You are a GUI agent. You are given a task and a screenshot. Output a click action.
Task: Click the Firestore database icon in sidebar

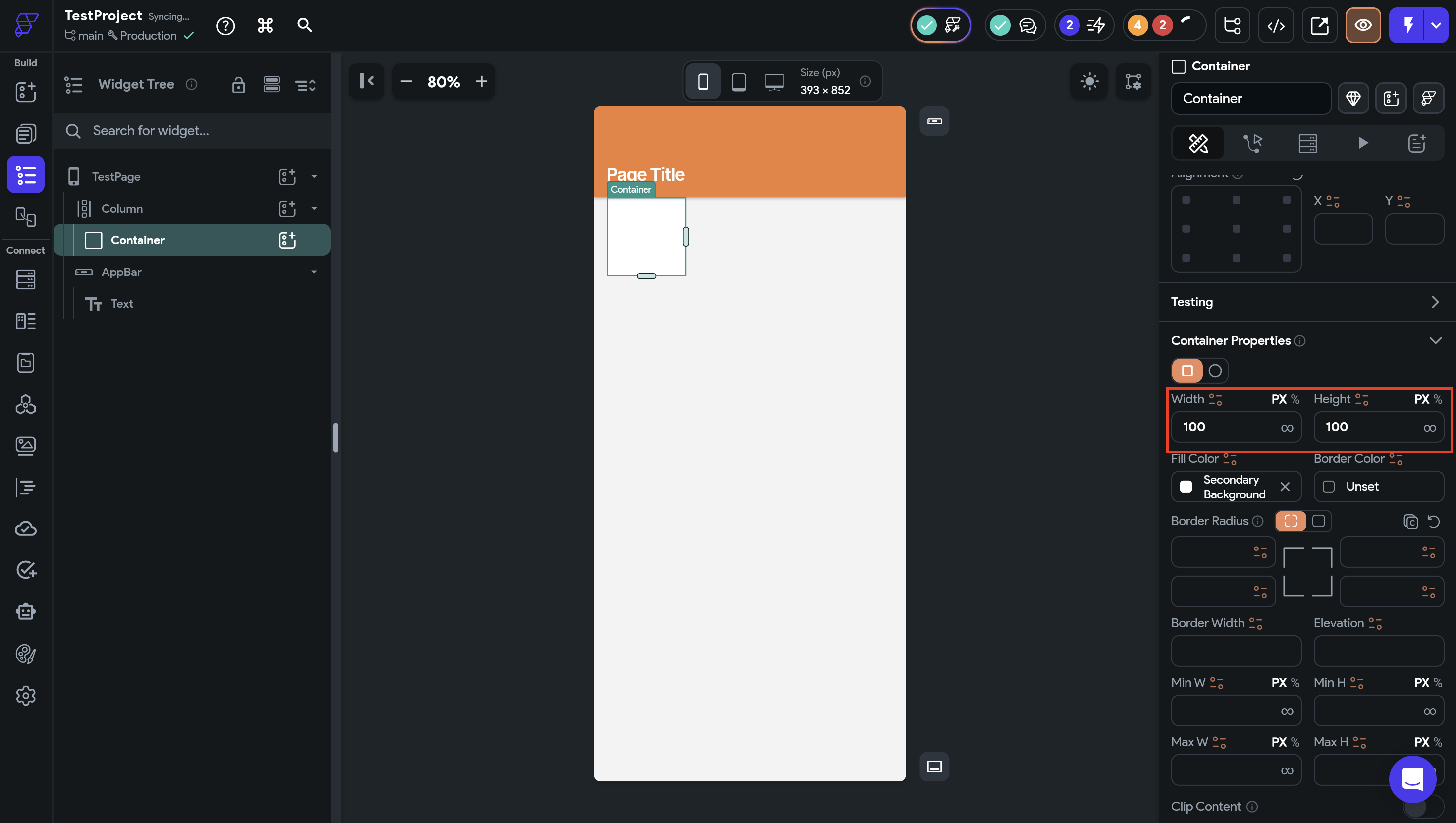(25, 279)
